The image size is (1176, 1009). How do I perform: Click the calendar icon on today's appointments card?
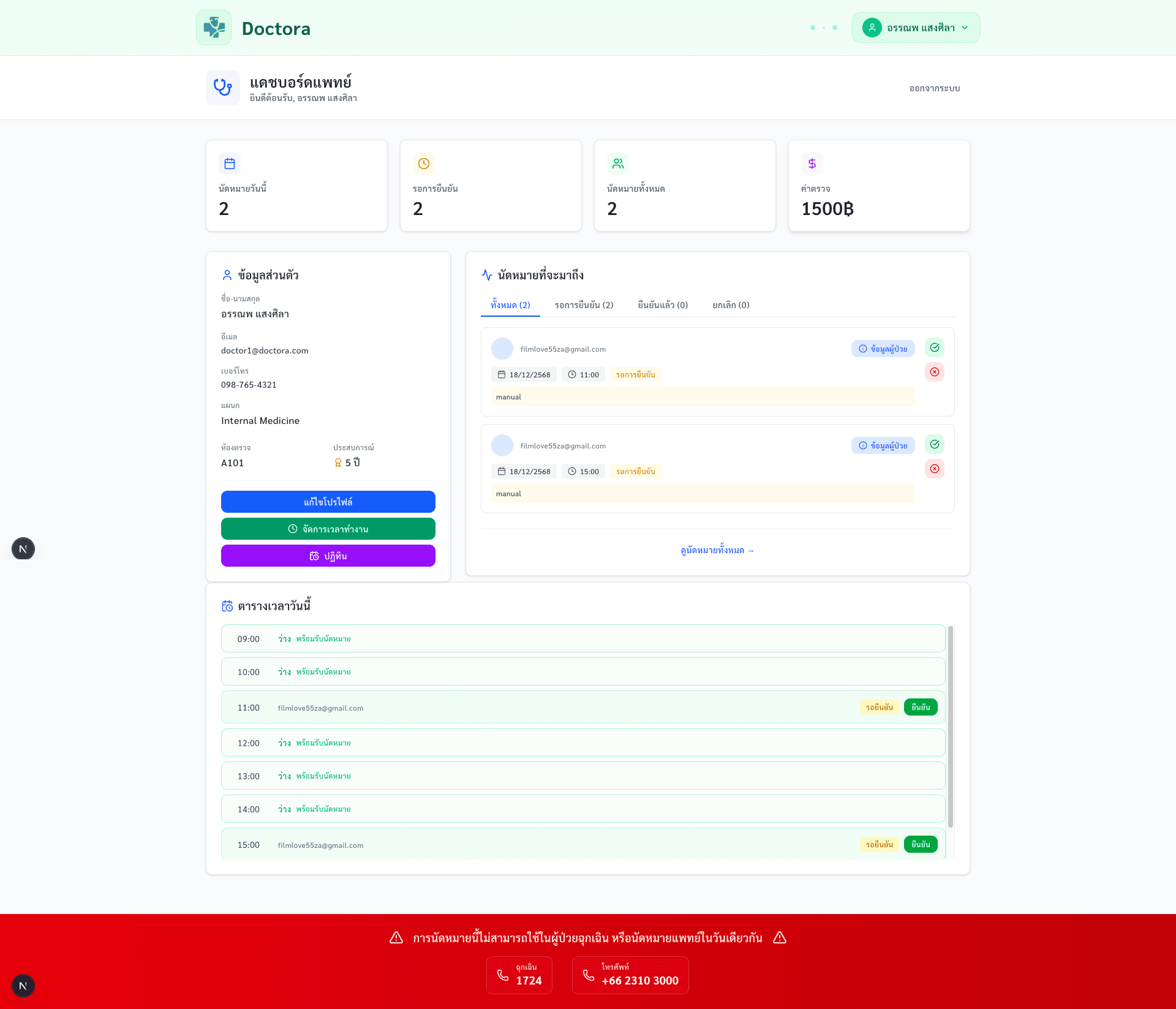click(230, 164)
